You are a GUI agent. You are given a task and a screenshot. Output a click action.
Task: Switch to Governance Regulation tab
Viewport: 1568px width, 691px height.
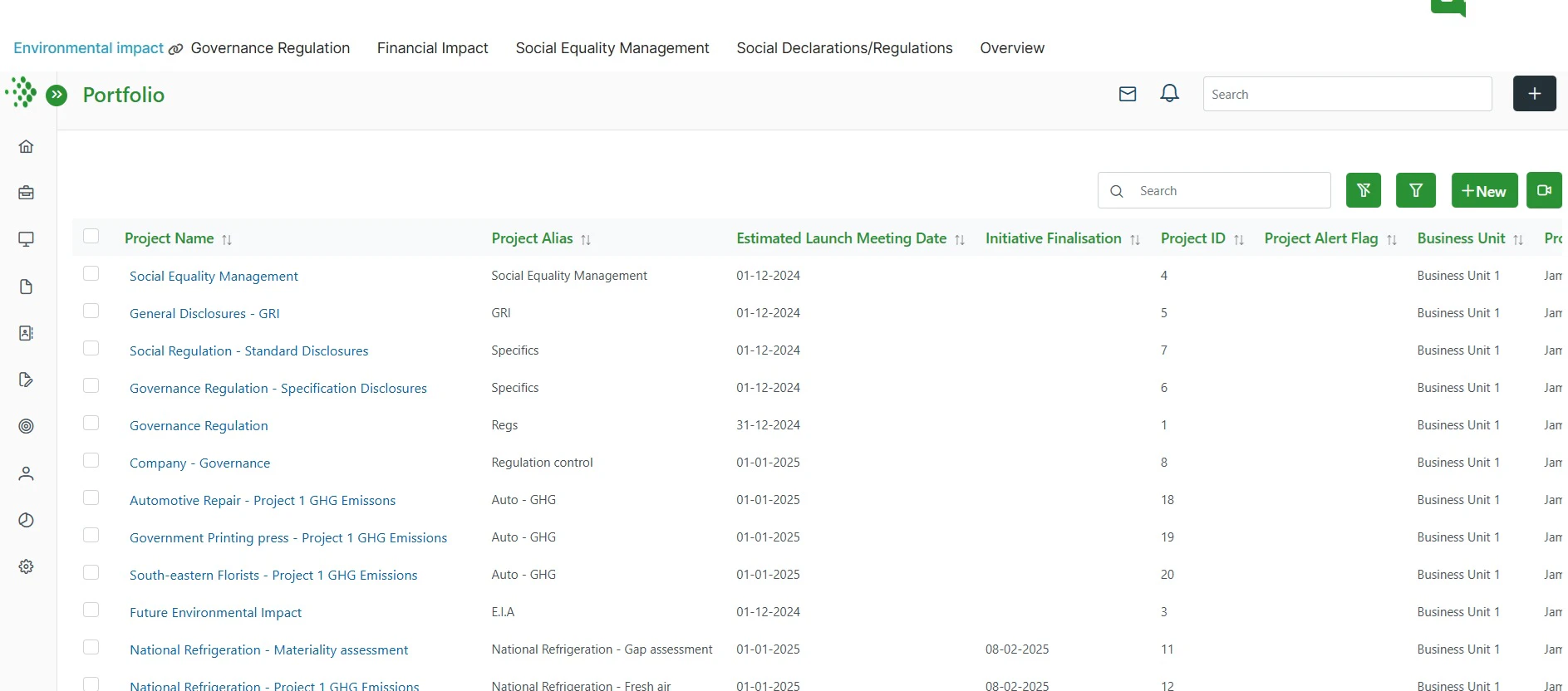pyautogui.click(x=270, y=48)
